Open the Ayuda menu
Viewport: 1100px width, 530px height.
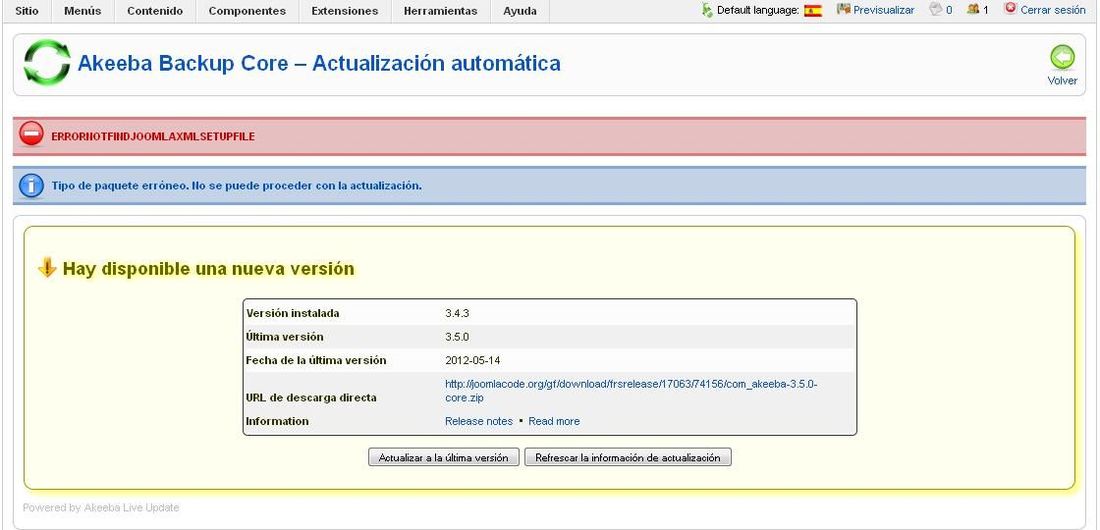pyautogui.click(x=520, y=11)
